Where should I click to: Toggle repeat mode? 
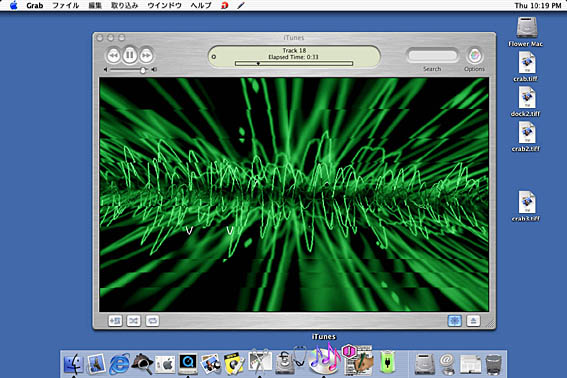point(152,320)
